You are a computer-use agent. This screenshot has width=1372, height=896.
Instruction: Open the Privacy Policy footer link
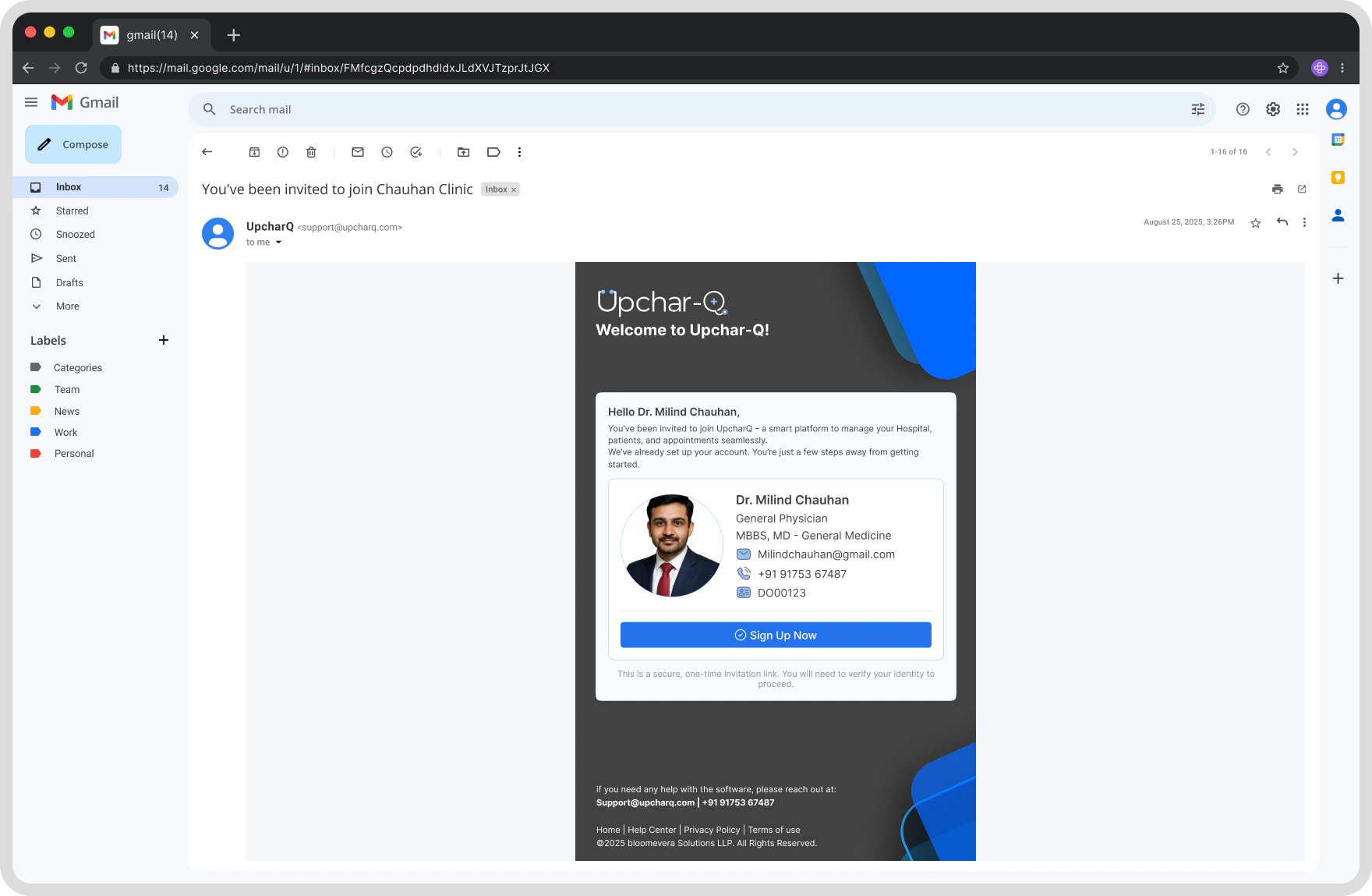pyautogui.click(x=712, y=830)
